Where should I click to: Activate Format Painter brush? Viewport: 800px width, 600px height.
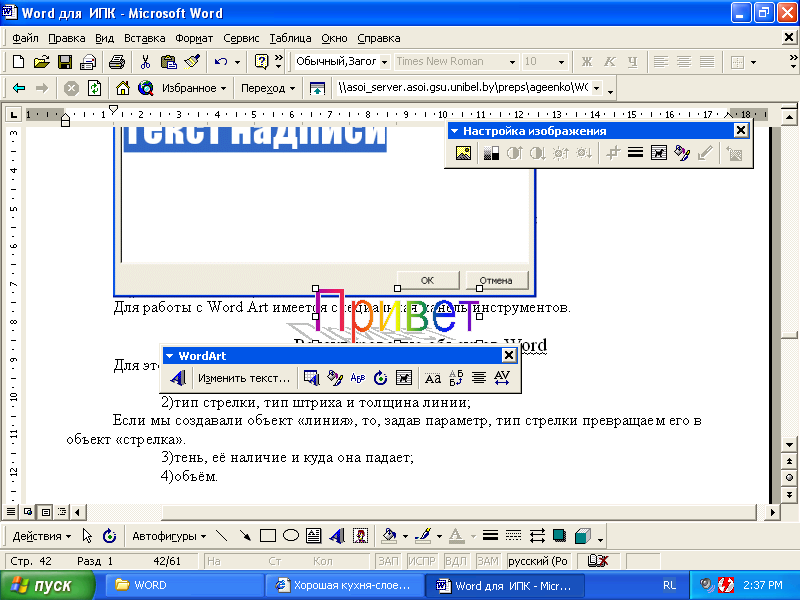[192, 62]
